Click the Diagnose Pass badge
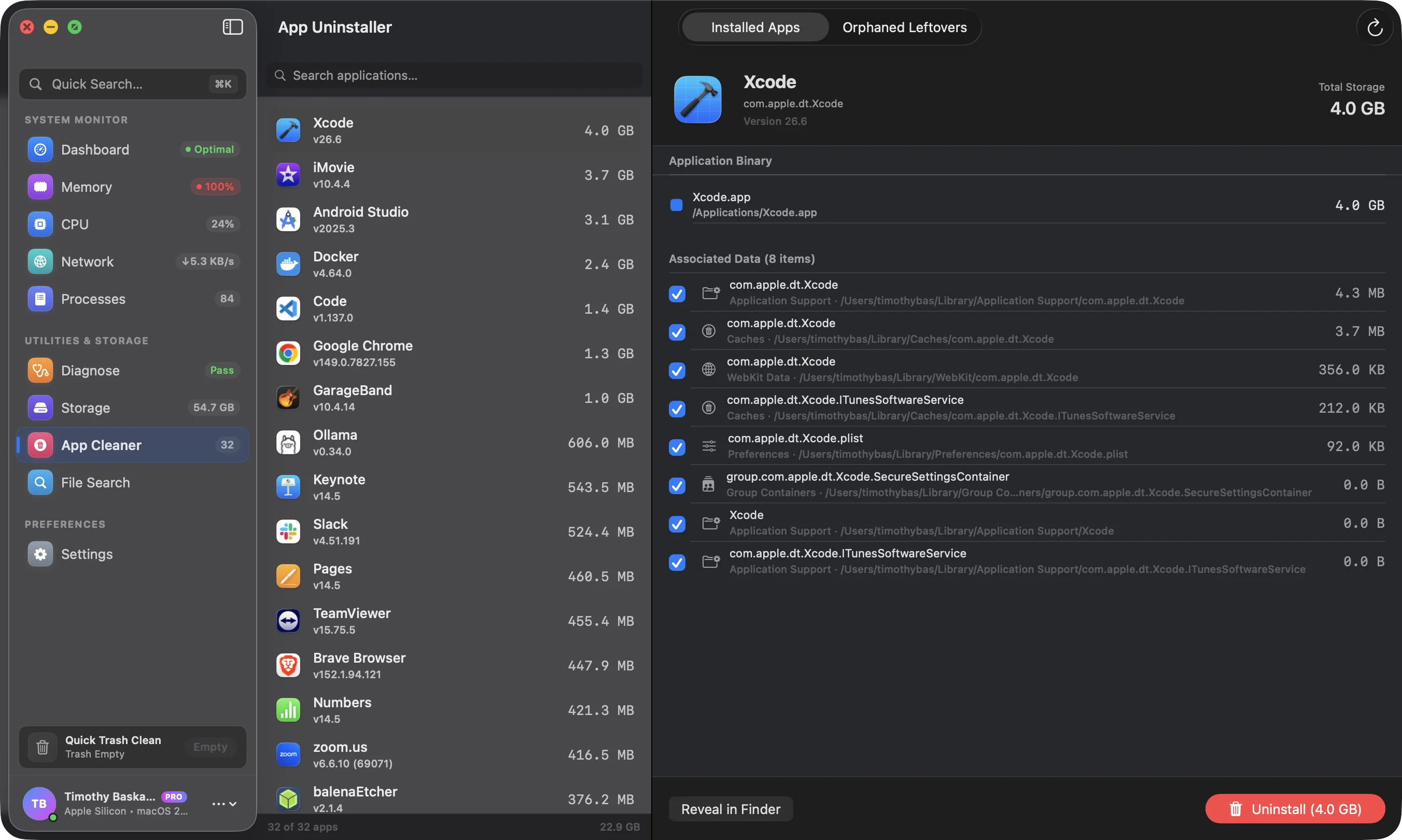The width and height of the screenshot is (1402, 840). (x=222, y=370)
